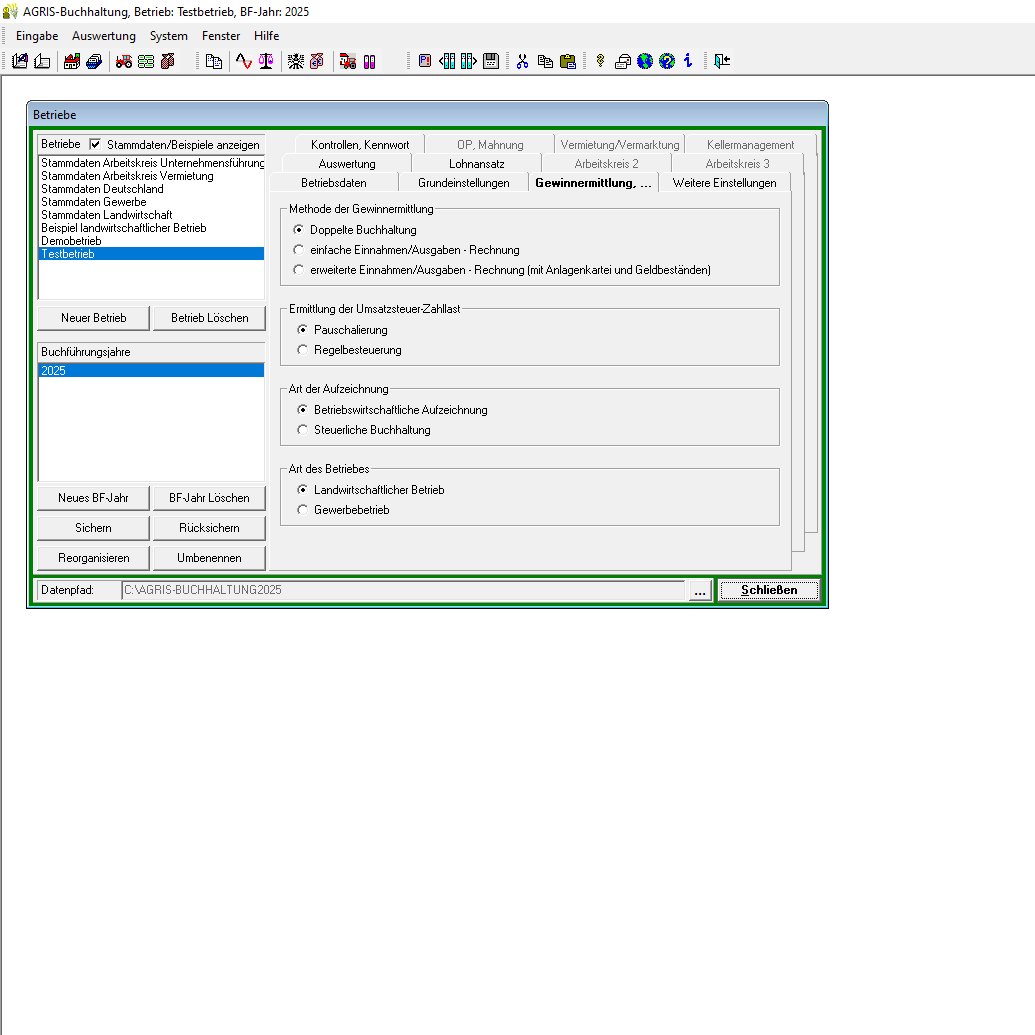This screenshot has width=1035, height=1035.
Task: Click the scissors cut icon
Action: pos(522,61)
